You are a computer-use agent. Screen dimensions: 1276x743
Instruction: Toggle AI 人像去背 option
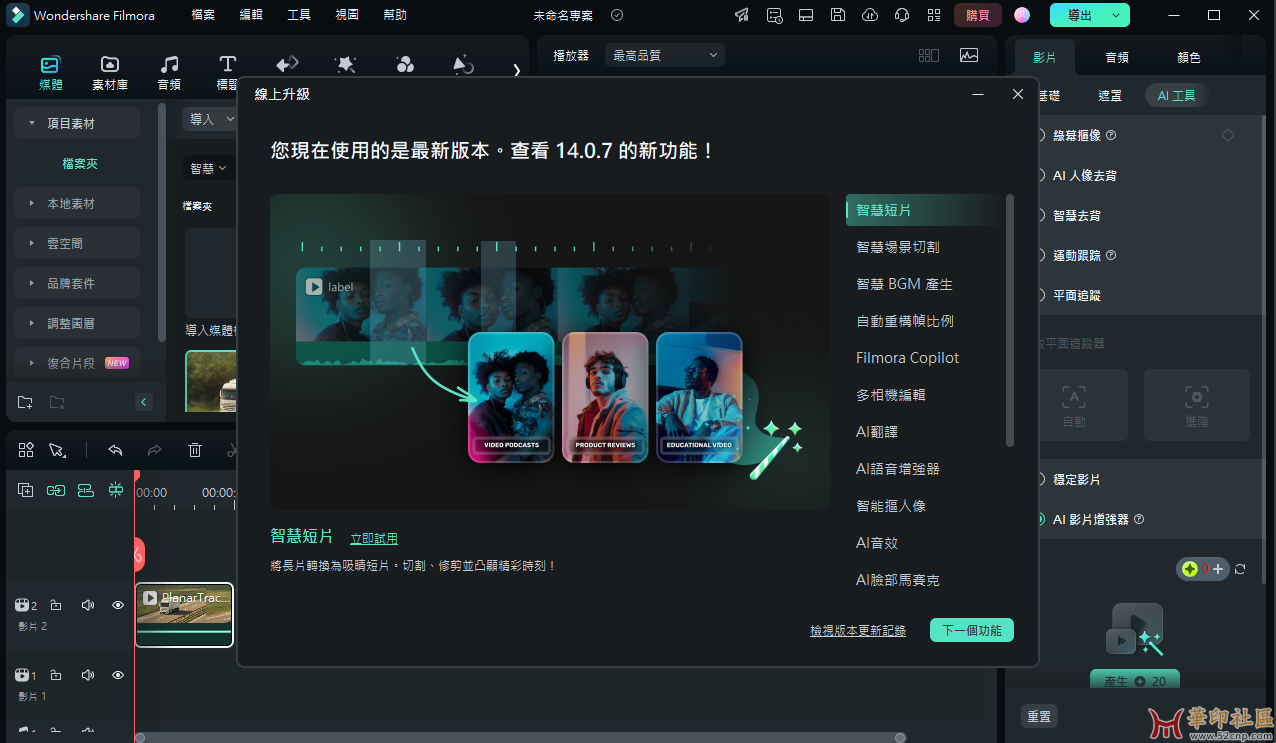tap(1040, 175)
